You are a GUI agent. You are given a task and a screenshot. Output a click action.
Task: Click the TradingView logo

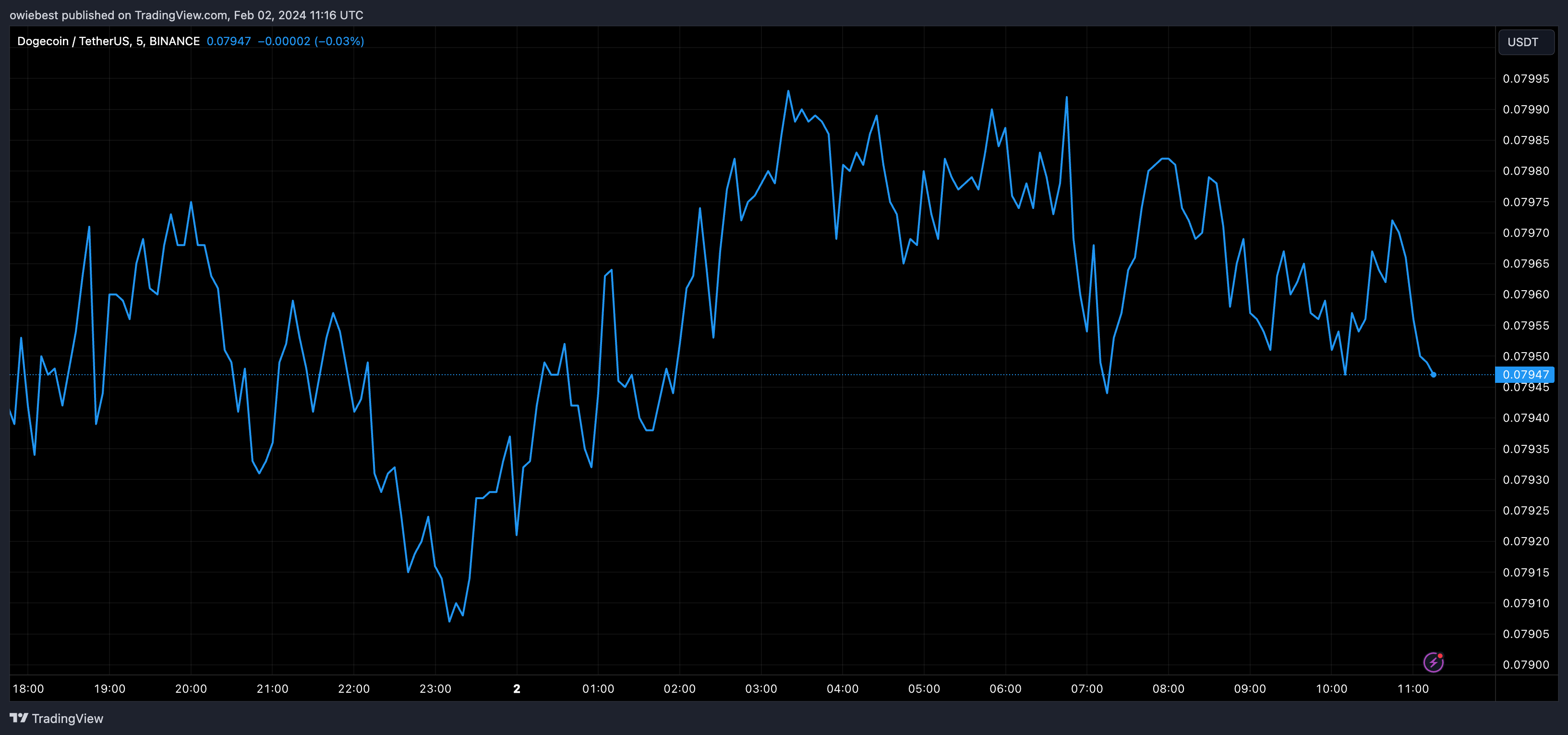coord(57,719)
